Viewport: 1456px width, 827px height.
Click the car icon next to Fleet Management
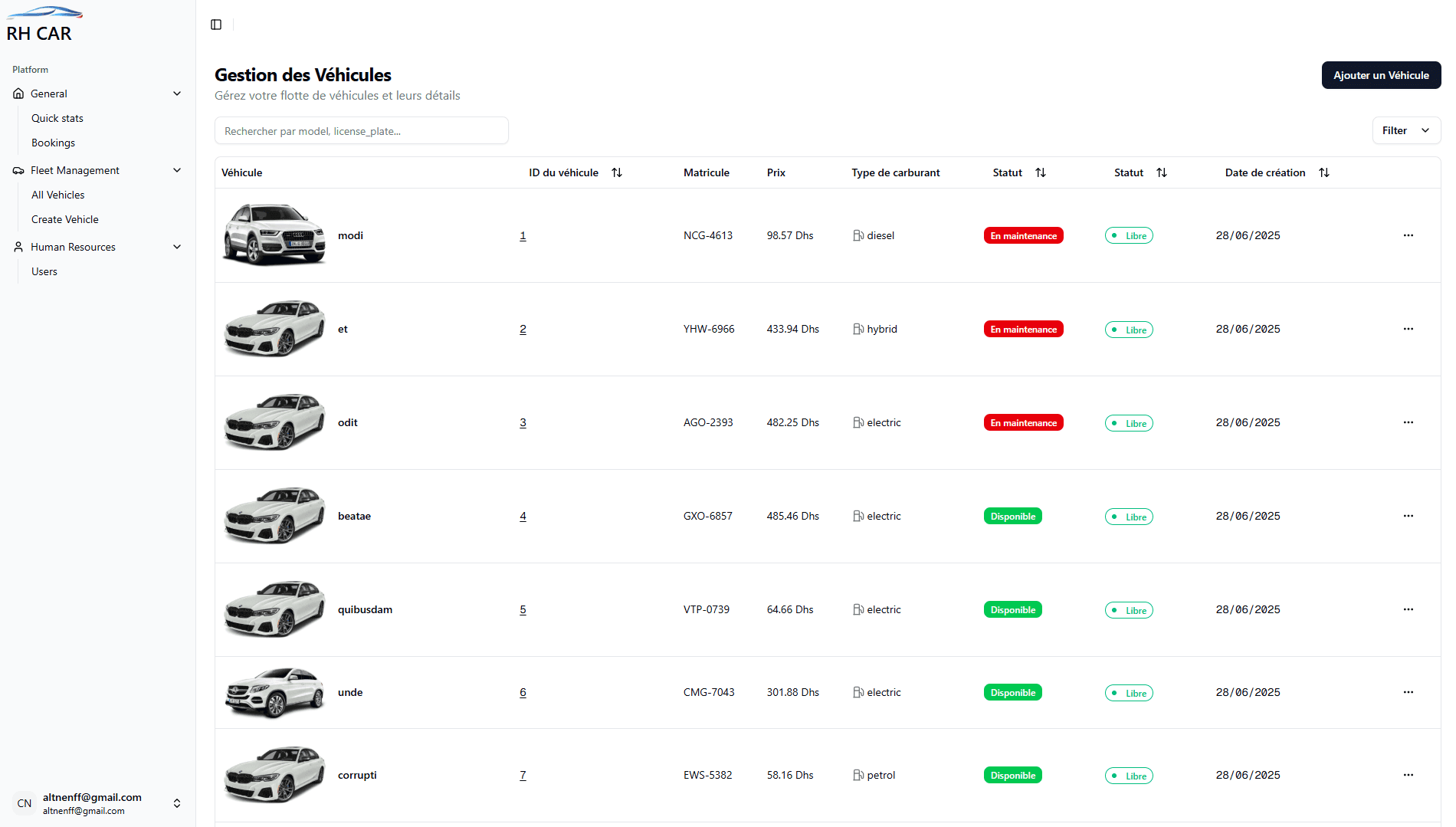18,170
